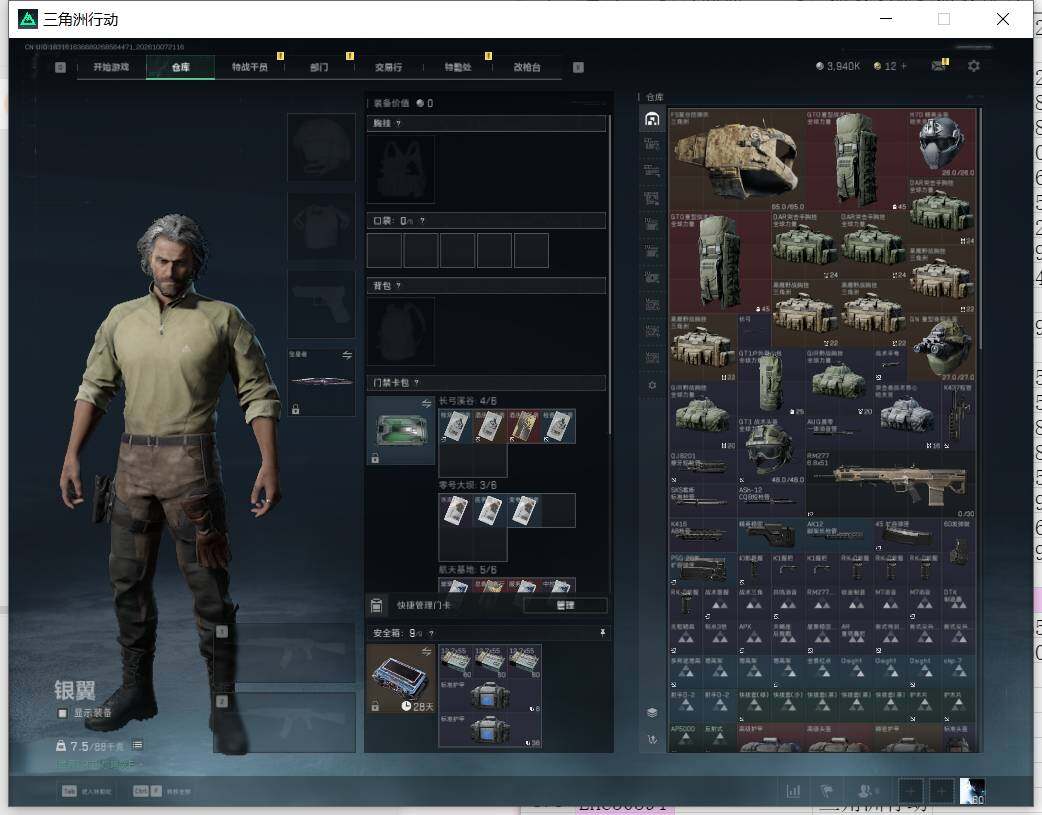Click the empty helmet equipment slot
The image size is (1042, 815).
coord(321,147)
